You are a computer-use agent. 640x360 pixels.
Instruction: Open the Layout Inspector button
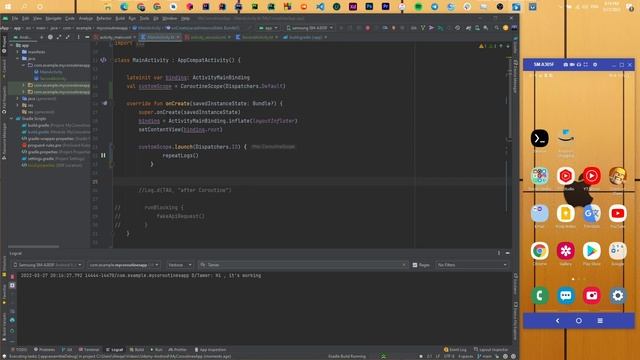(491, 350)
